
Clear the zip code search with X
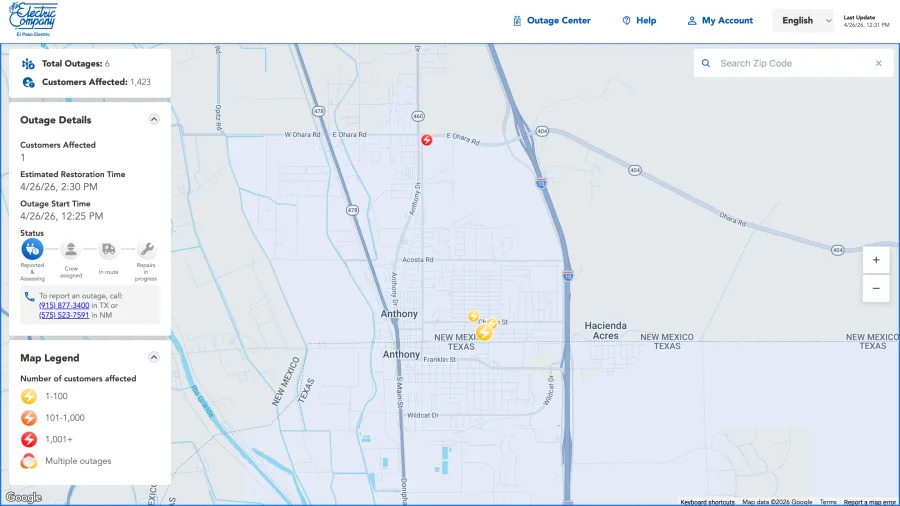[879, 63]
